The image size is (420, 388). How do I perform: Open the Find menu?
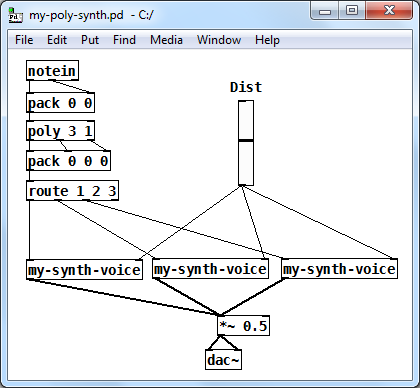[124, 40]
